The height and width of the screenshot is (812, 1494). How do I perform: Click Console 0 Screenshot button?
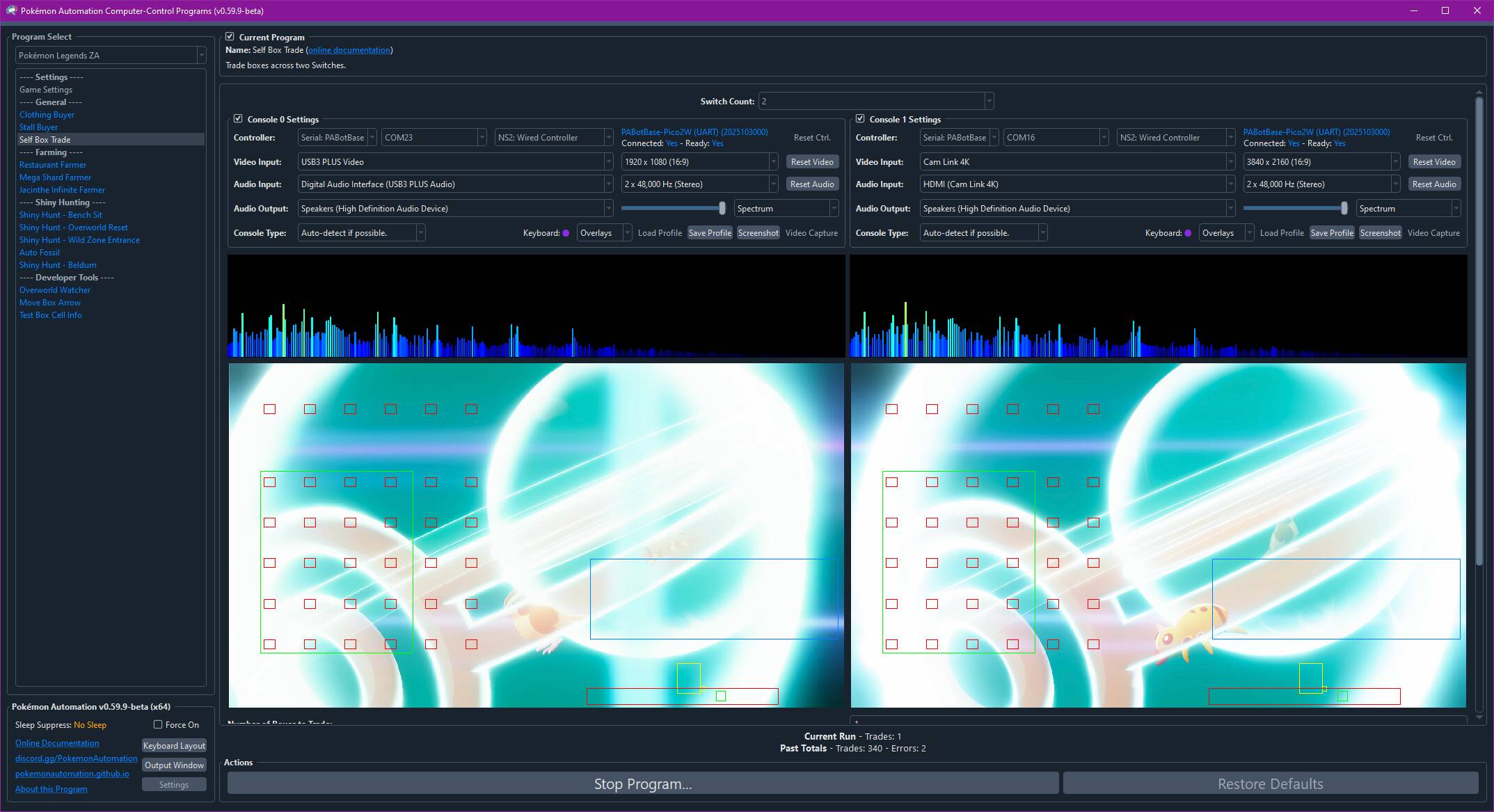click(x=758, y=233)
